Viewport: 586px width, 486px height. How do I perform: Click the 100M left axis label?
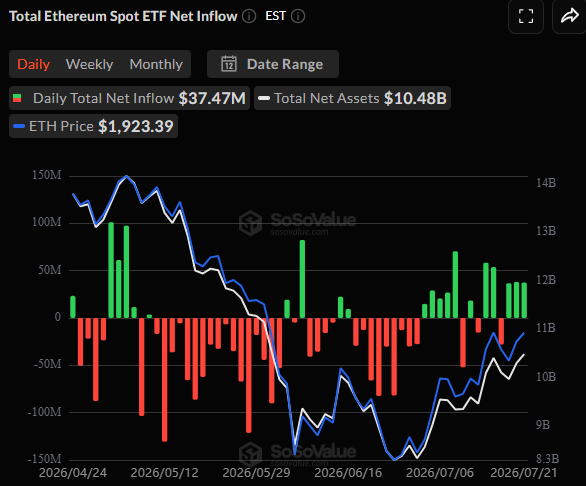click(47, 222)
